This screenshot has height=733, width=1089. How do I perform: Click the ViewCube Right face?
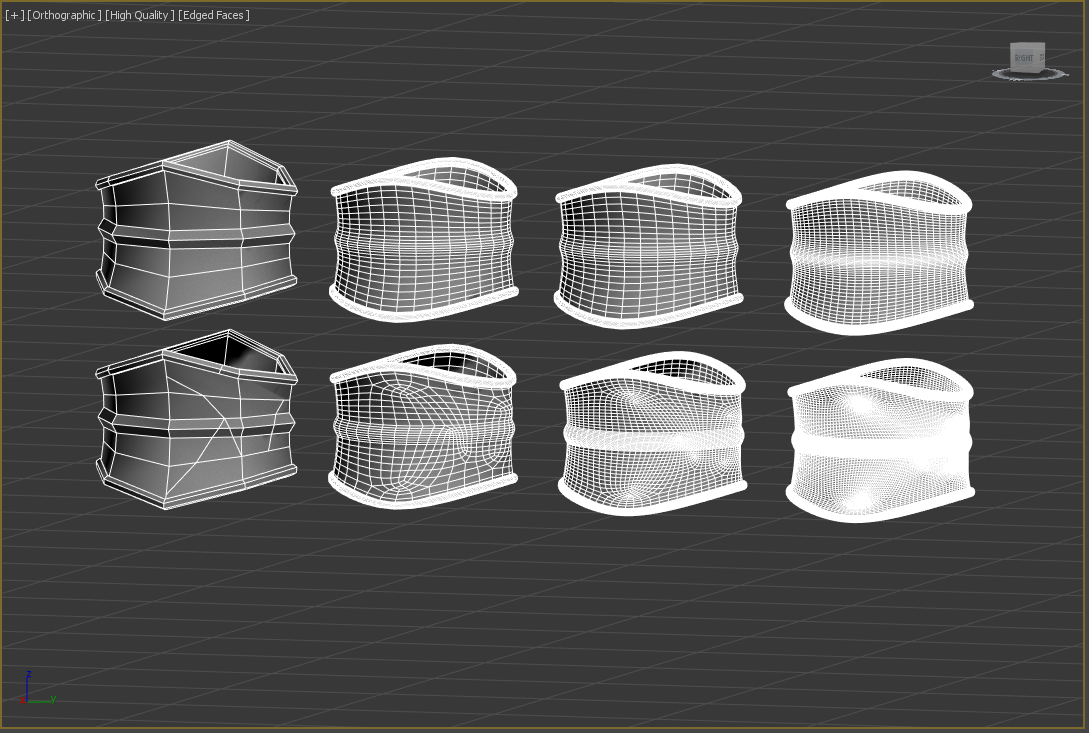pos(1023,58)
